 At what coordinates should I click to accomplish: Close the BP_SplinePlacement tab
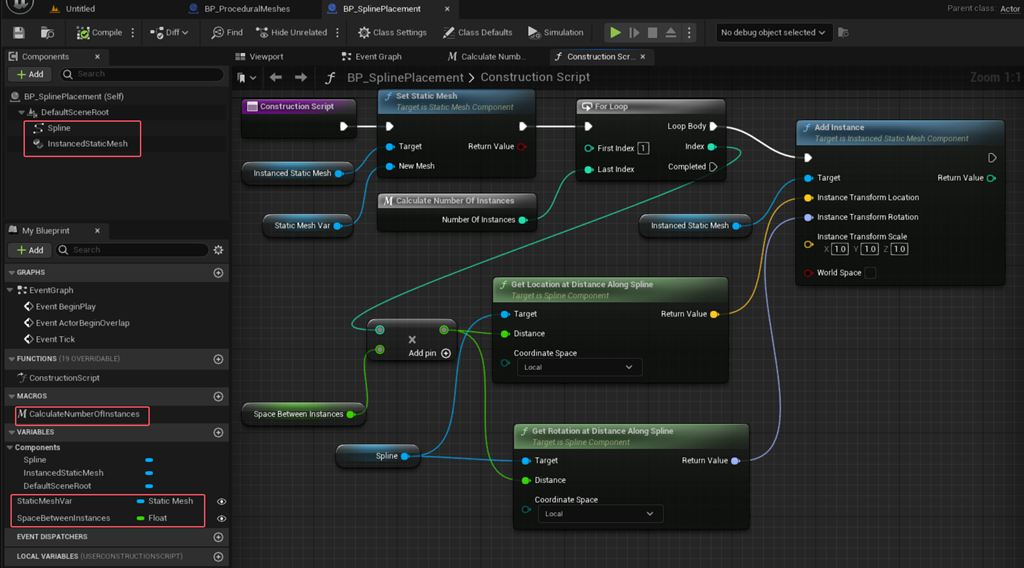[447, 9]
